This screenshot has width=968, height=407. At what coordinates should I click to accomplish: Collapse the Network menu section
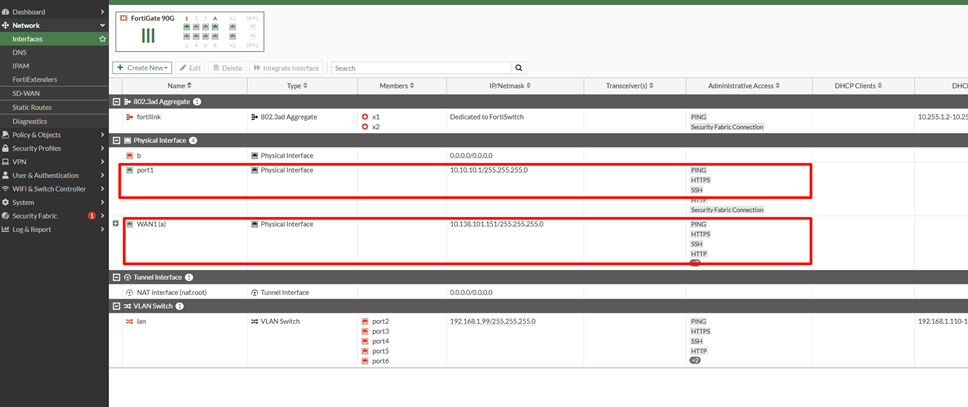pos(102,25)
